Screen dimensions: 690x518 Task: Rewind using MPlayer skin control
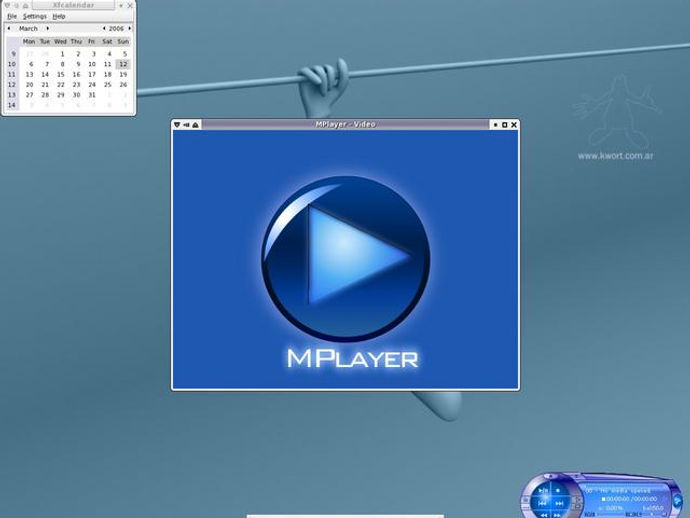pos(544,514)
